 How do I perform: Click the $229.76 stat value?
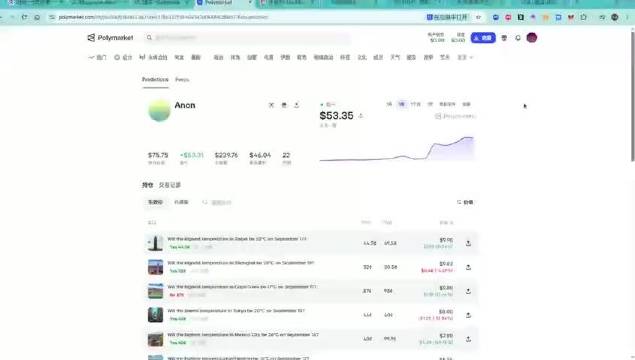coord(226,155)
